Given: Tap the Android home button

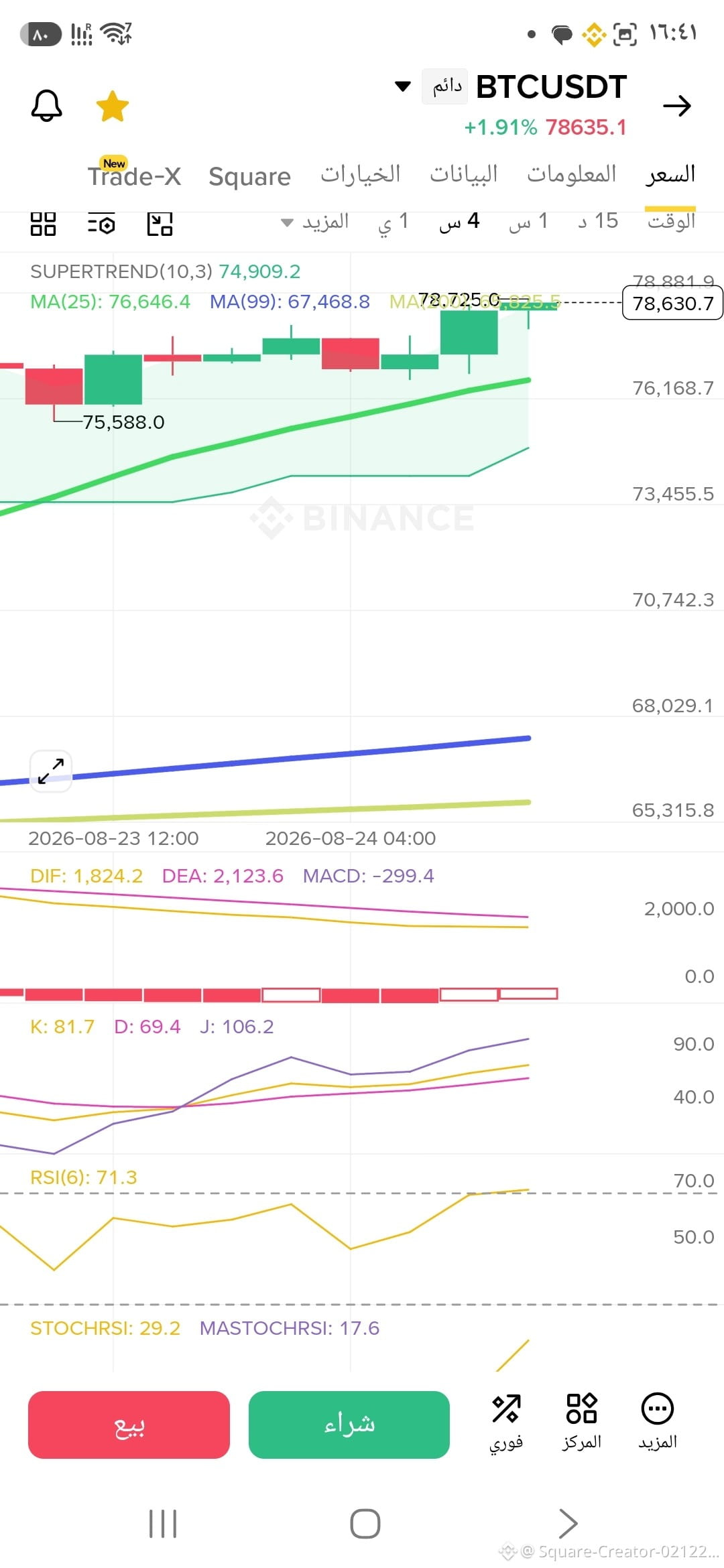Looking at the screenshot, I should 365,1524.
